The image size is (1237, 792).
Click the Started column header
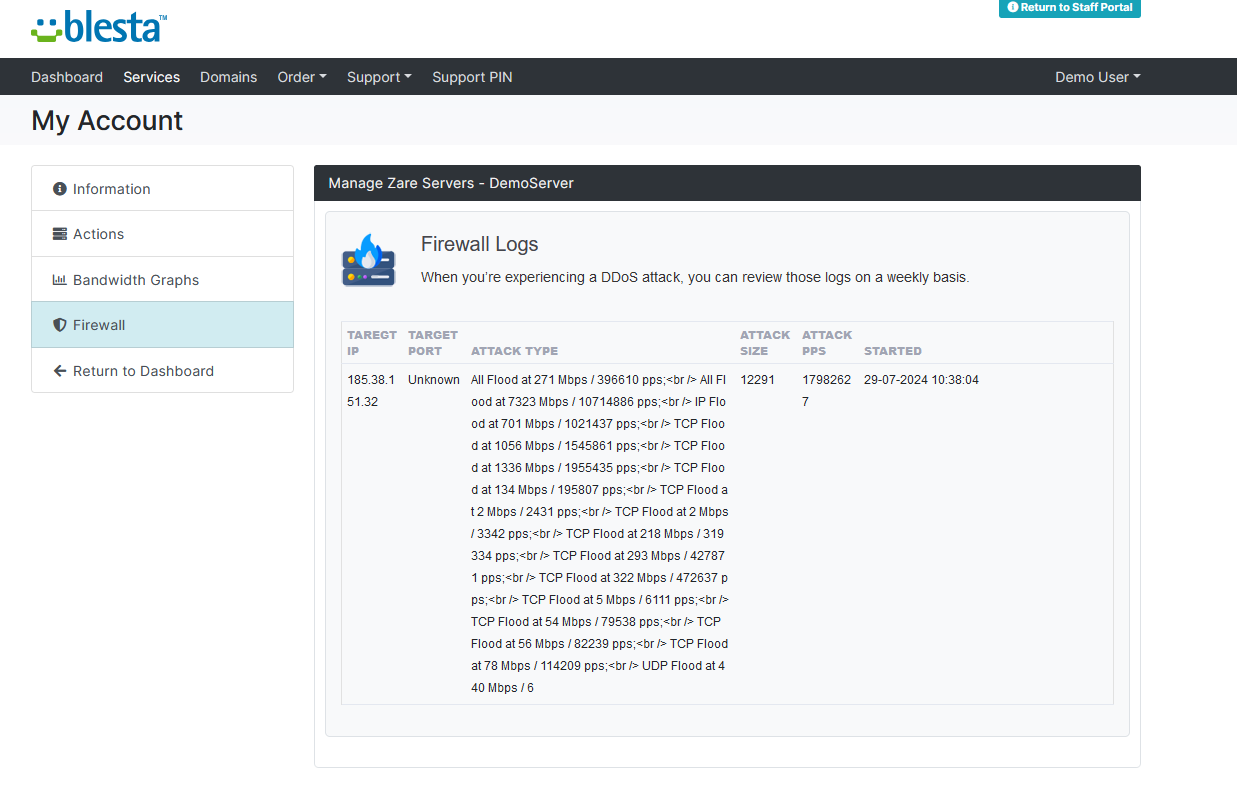coord(893,351)
